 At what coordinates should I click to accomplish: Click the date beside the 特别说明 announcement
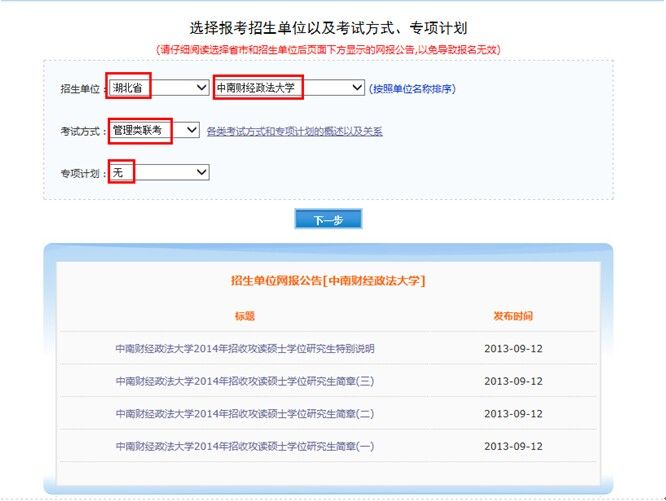[x=513, y=349]
